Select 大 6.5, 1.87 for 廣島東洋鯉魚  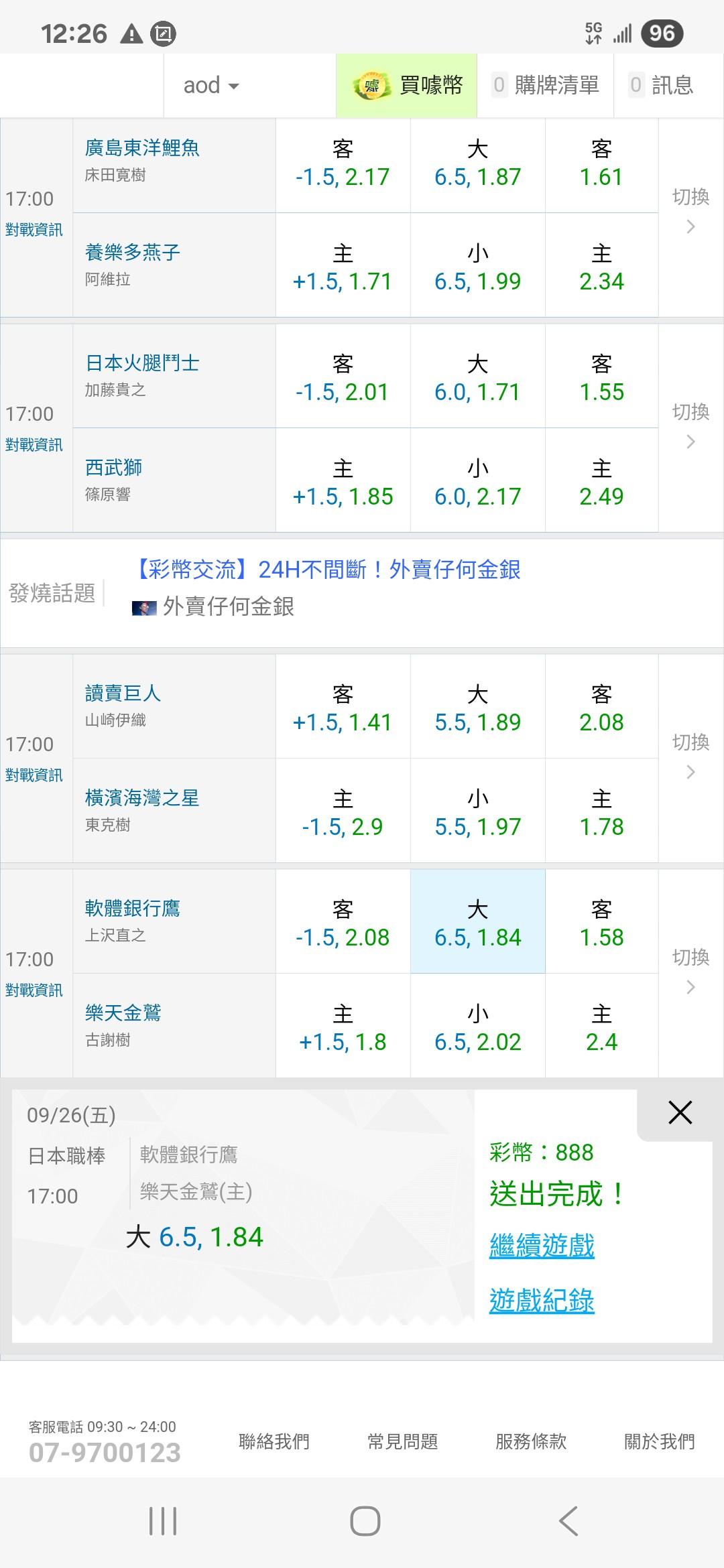[477, 164]
